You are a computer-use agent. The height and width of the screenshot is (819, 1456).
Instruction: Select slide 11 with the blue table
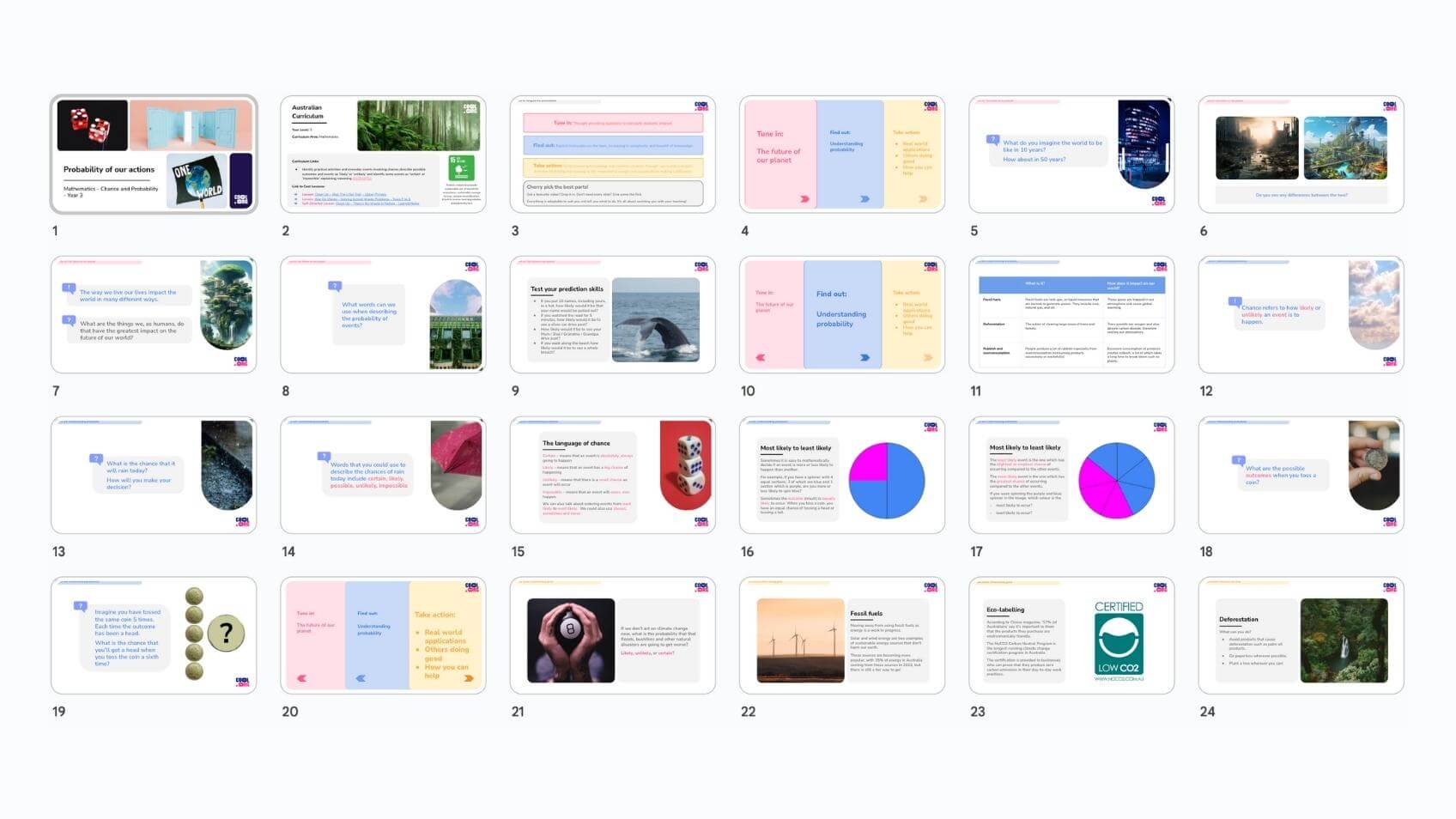(x=1071, y=315)
